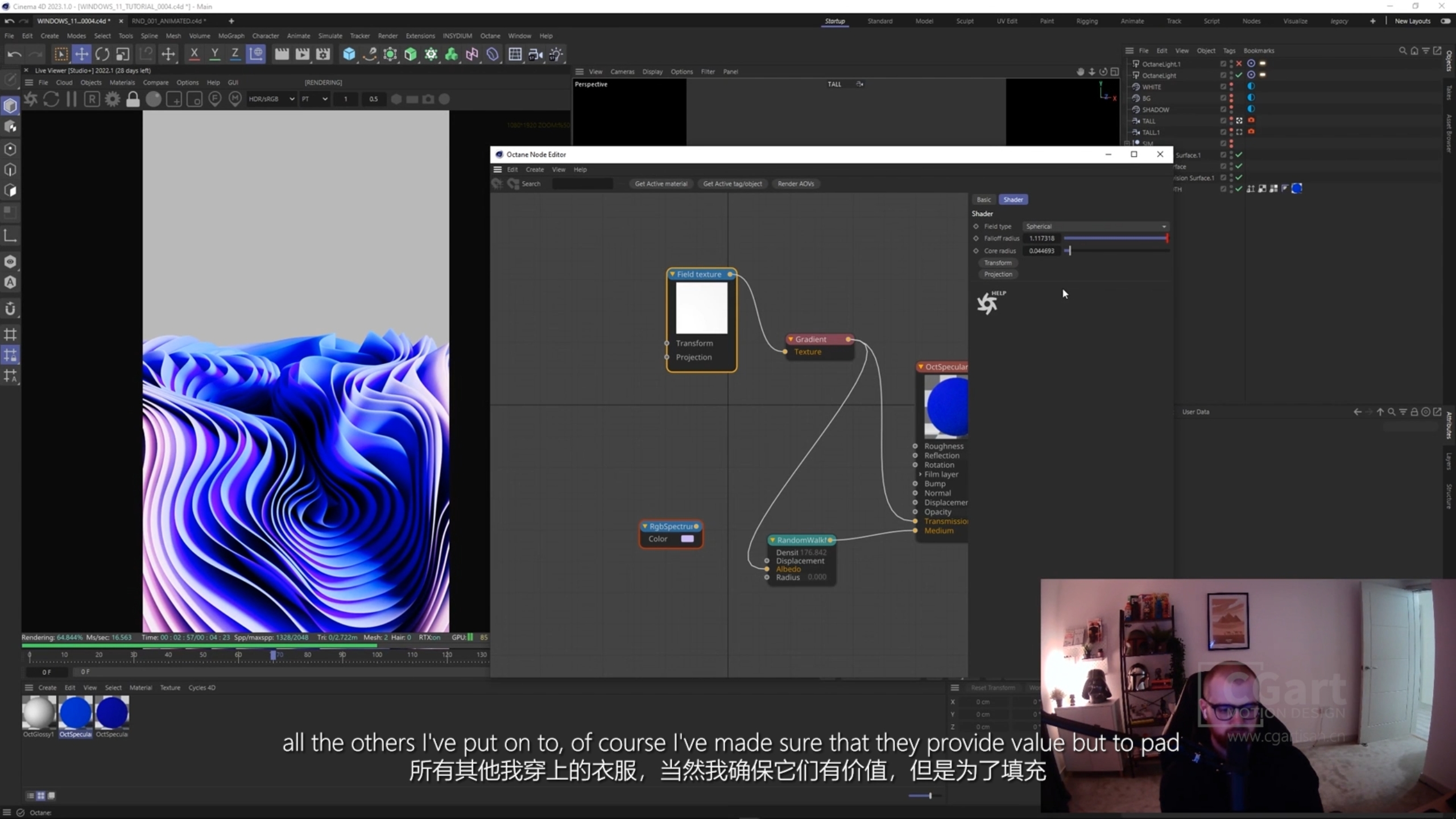
Task: Select the OctGlossy1 material thumbnail
Action: (x=39, y=712)
